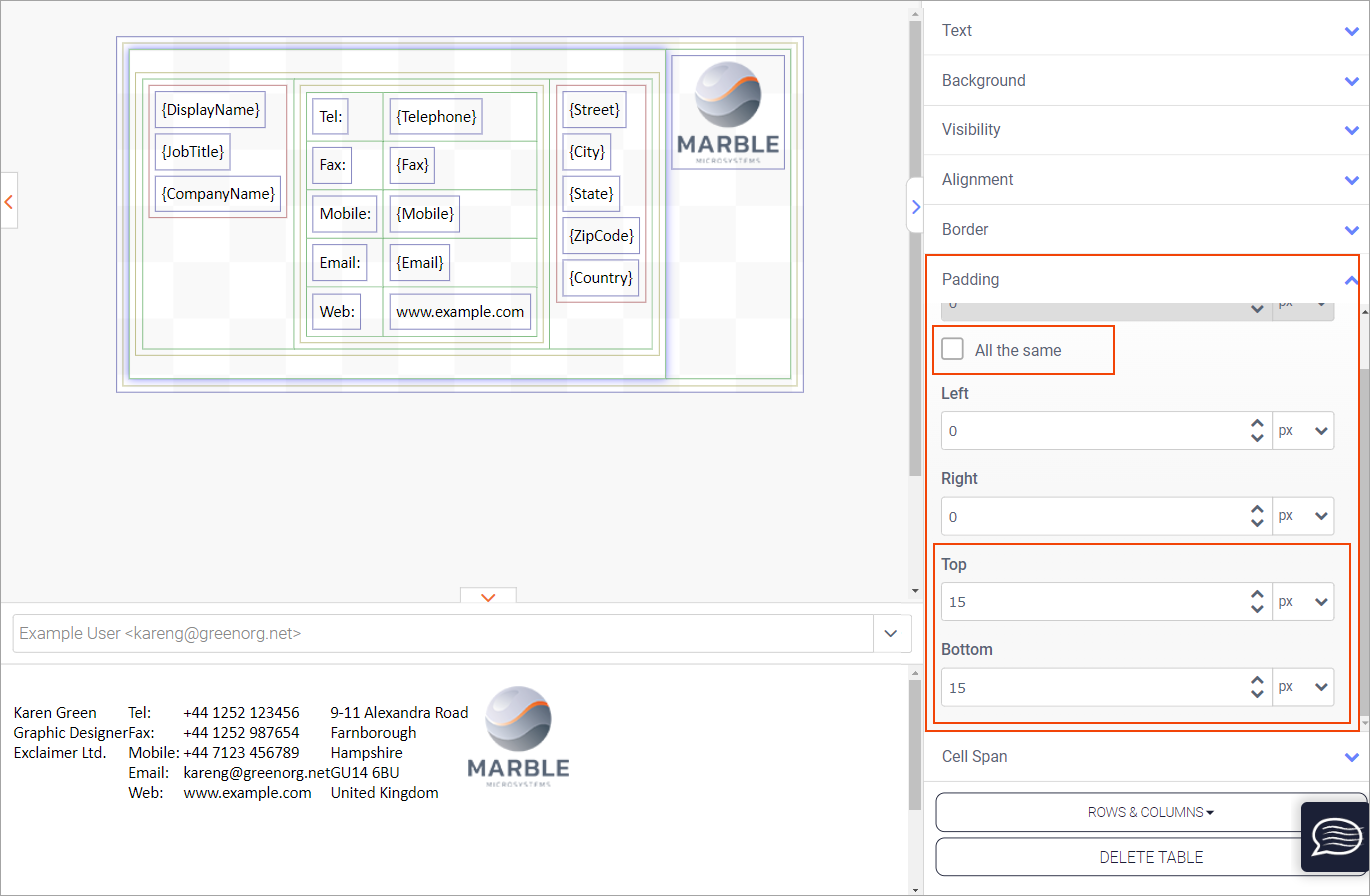Select the {DisplayName} field in template
Viewport: 1370px width, 896px height.
[210, 110]
